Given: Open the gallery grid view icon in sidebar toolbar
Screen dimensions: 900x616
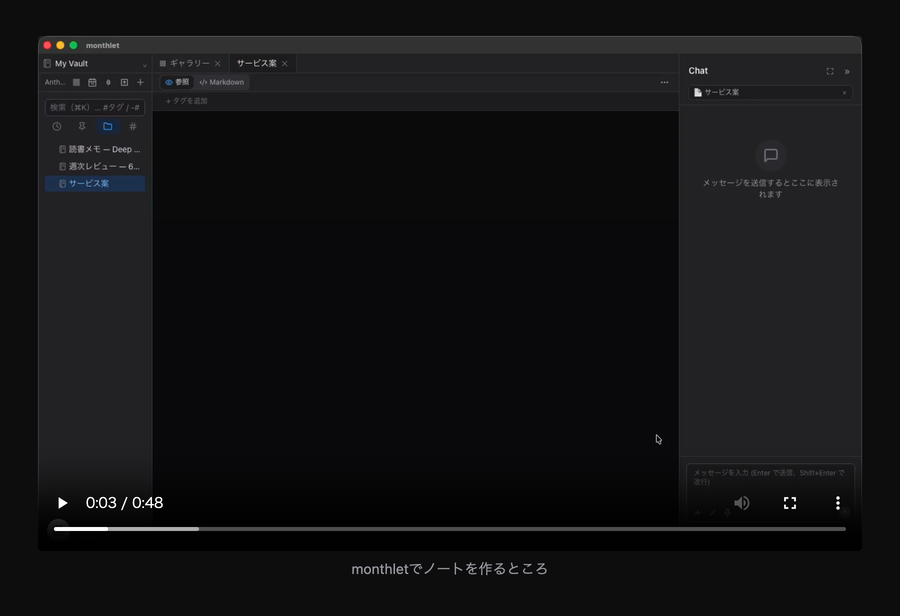Looking at the screenshot, I should tap(76, 82).
